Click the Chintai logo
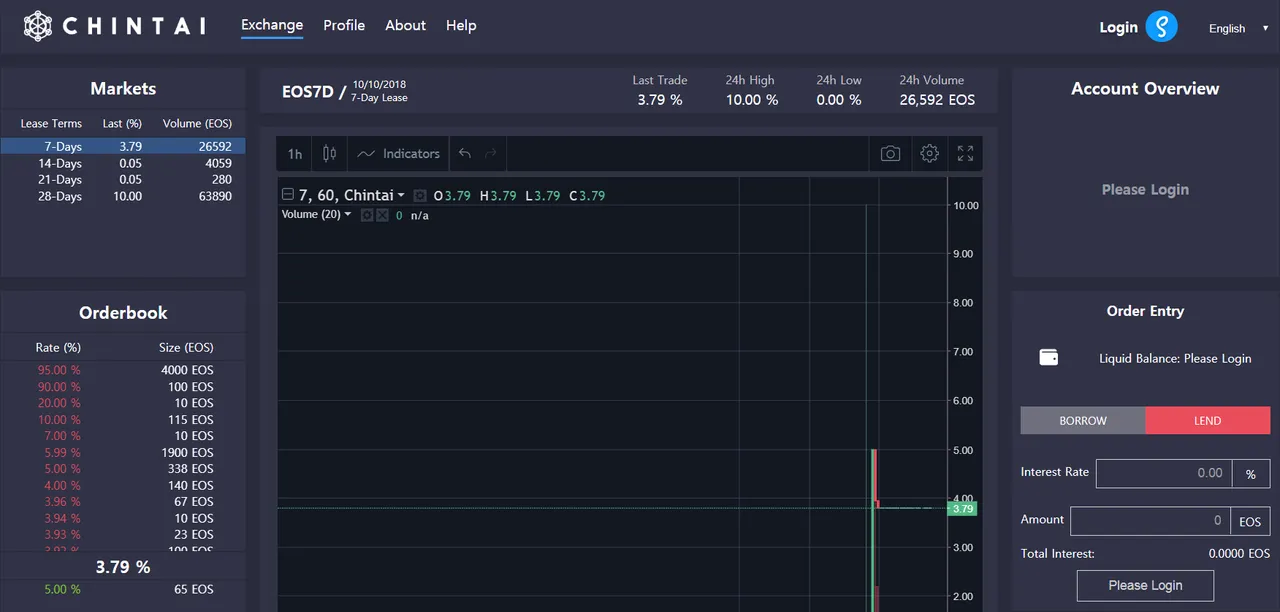 (115, 26)
